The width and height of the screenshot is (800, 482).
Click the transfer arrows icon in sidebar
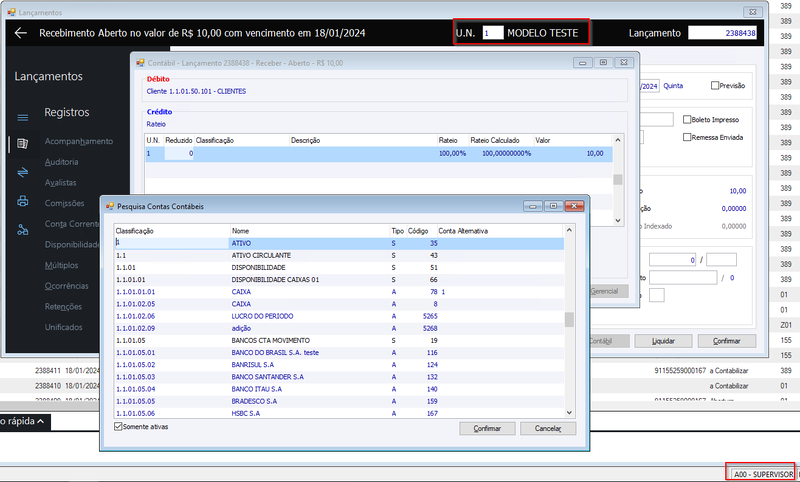click(x=22, y=172)
